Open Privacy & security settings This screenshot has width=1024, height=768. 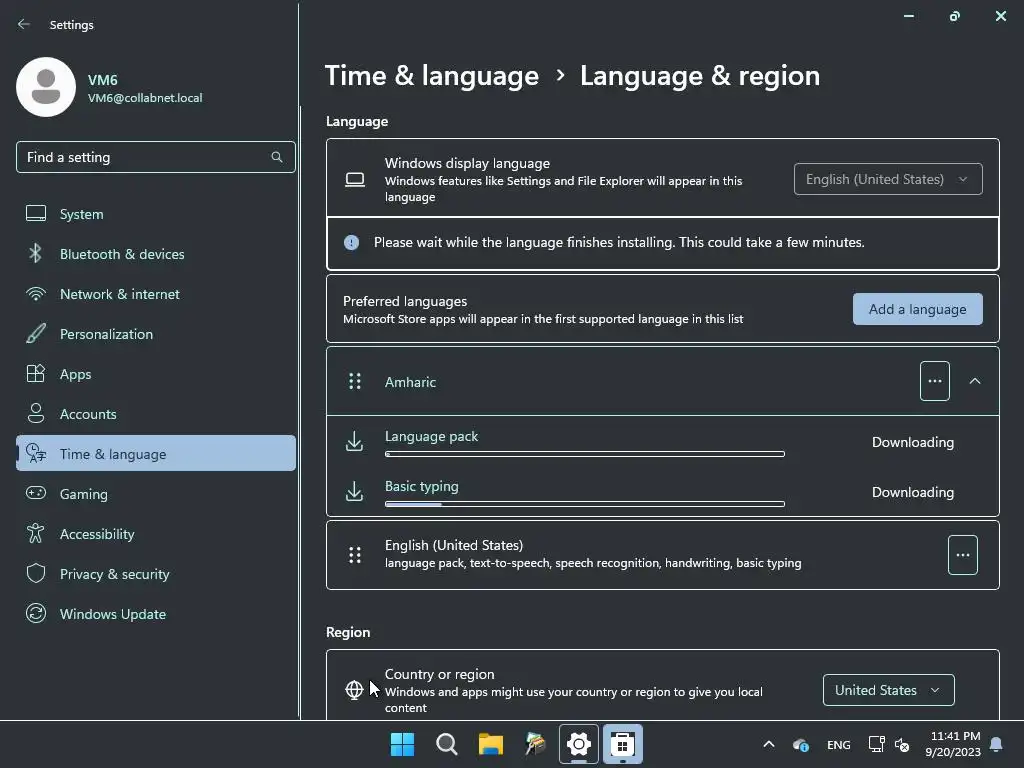(x=155, y=573)
